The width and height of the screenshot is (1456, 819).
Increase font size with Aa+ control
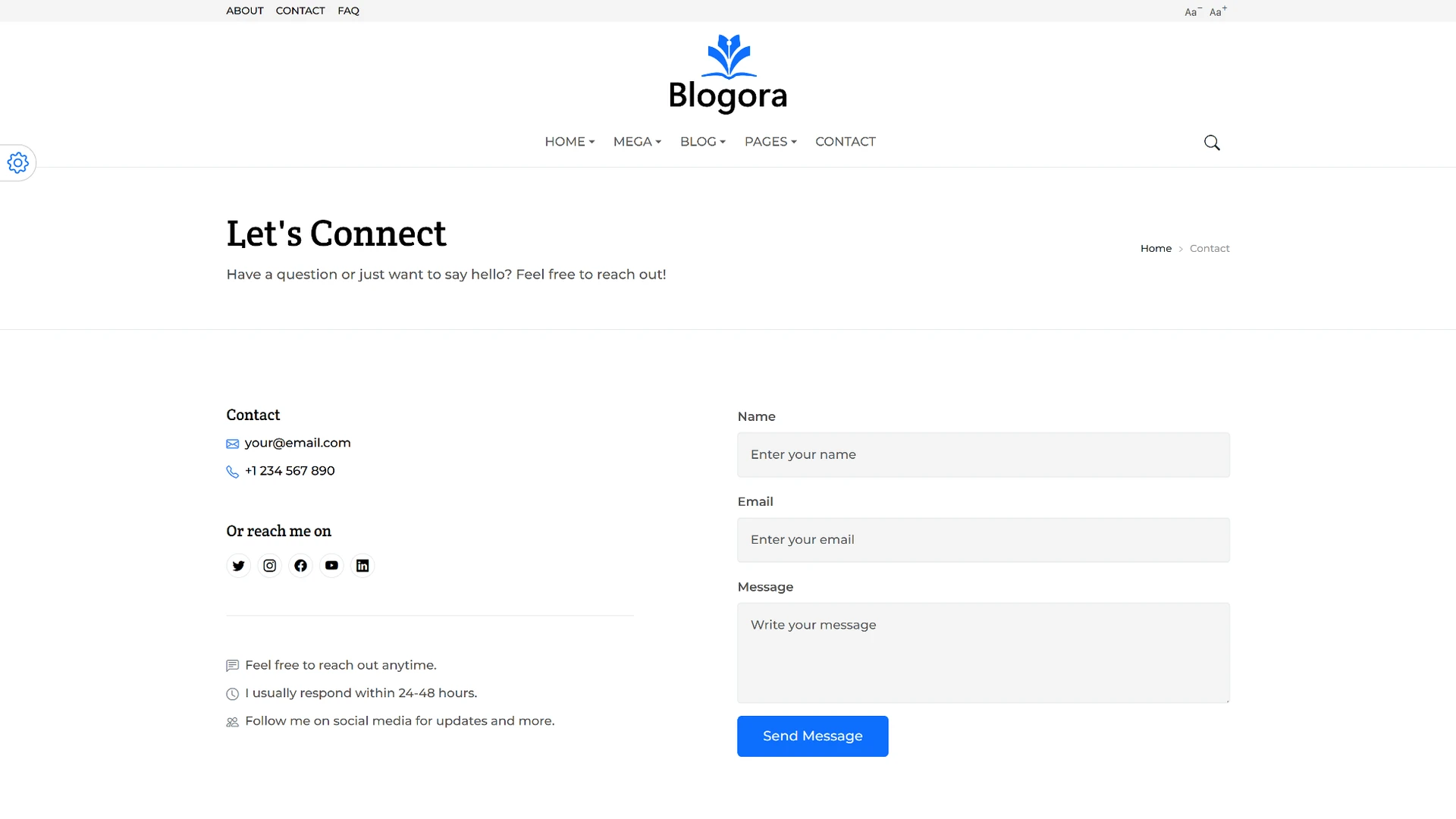[1218, 11]
